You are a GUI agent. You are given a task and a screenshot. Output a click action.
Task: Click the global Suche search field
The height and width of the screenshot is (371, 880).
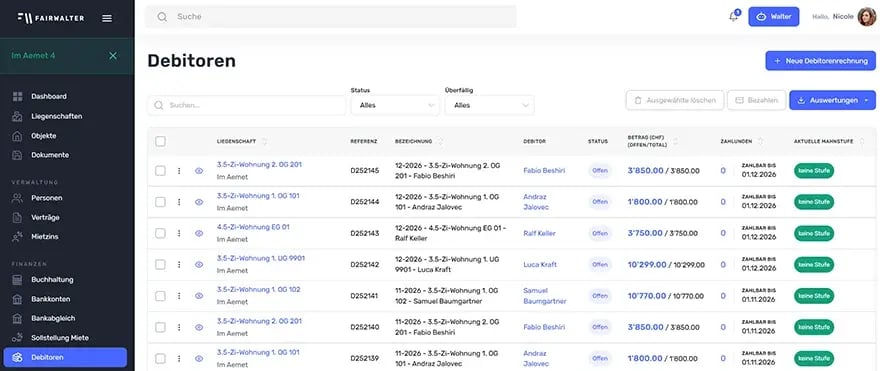tap(331, 17)
